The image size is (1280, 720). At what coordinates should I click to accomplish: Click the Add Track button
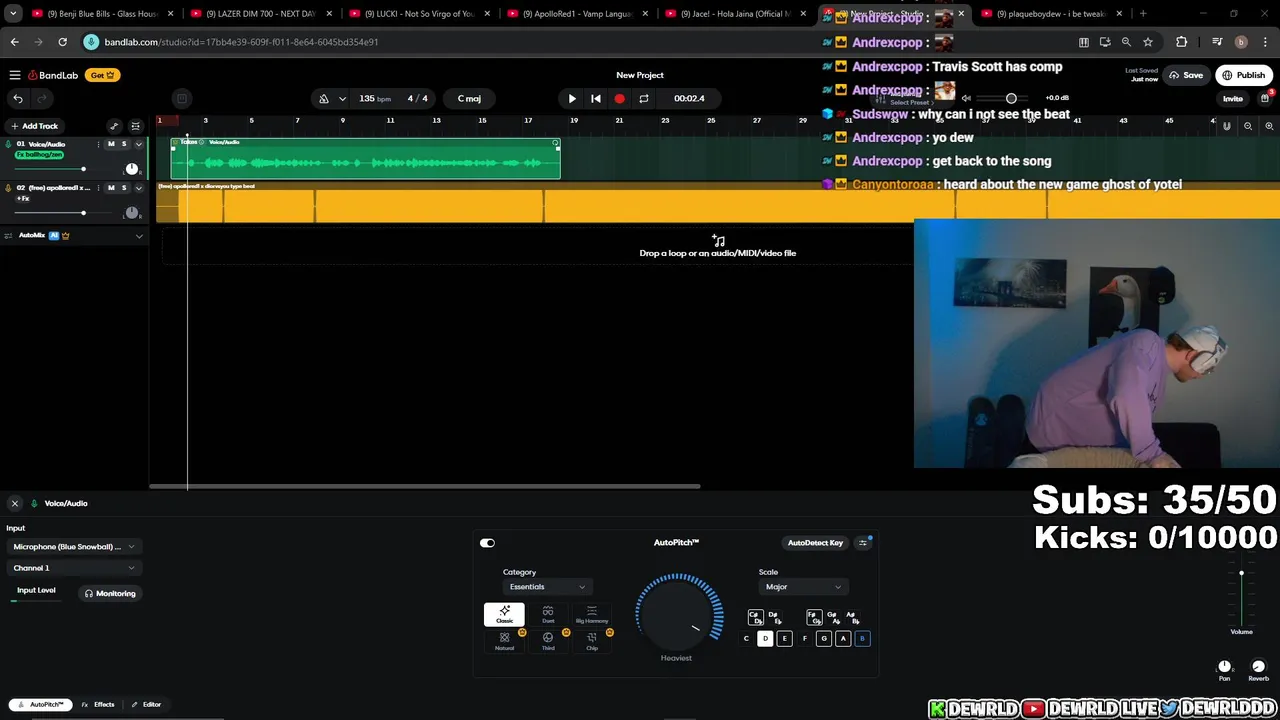click(x=35, y=126)
